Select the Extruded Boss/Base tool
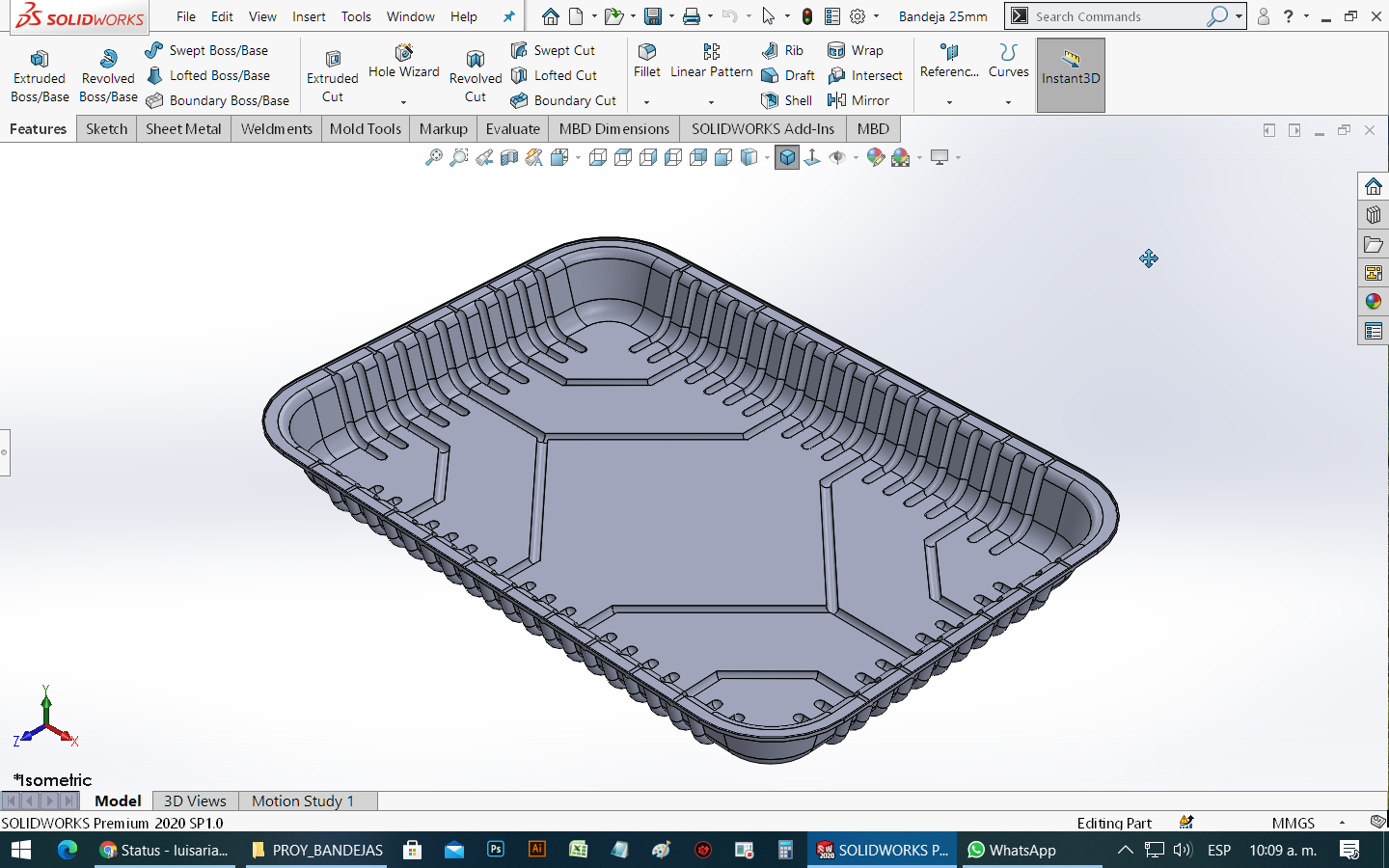Viewport: 1389px width, 868px height. pyautogui.click(x=40, y=75)
